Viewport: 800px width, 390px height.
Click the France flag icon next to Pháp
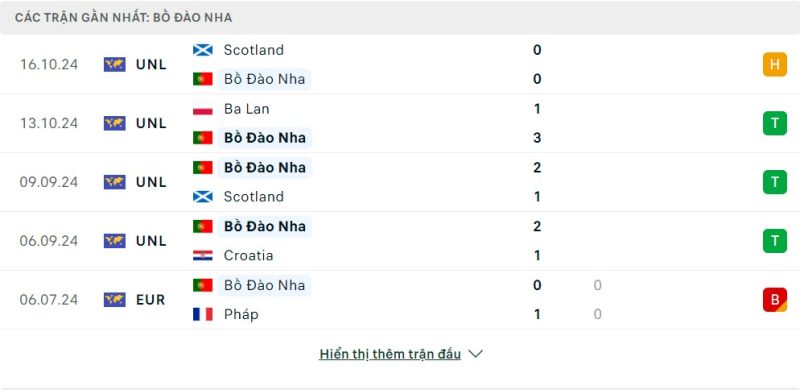coord(203,314)
